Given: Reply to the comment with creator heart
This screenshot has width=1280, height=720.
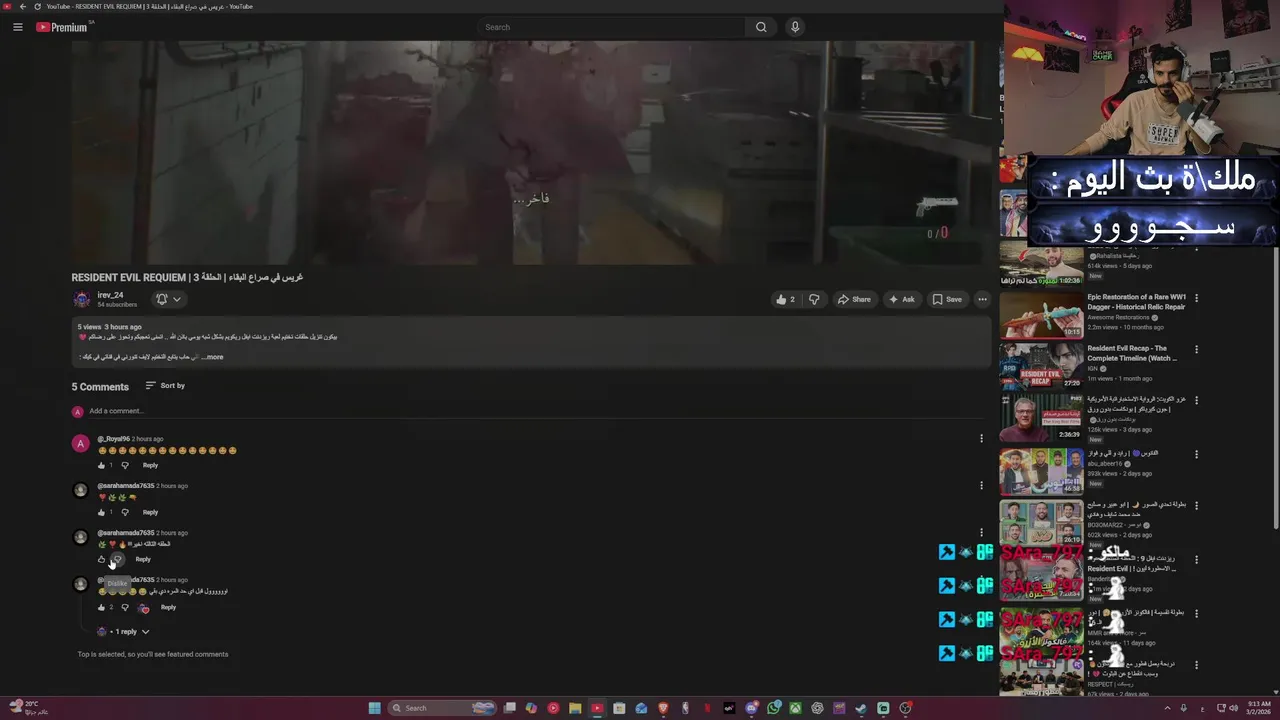Looking at the screenshot, I should coord(168,607).
